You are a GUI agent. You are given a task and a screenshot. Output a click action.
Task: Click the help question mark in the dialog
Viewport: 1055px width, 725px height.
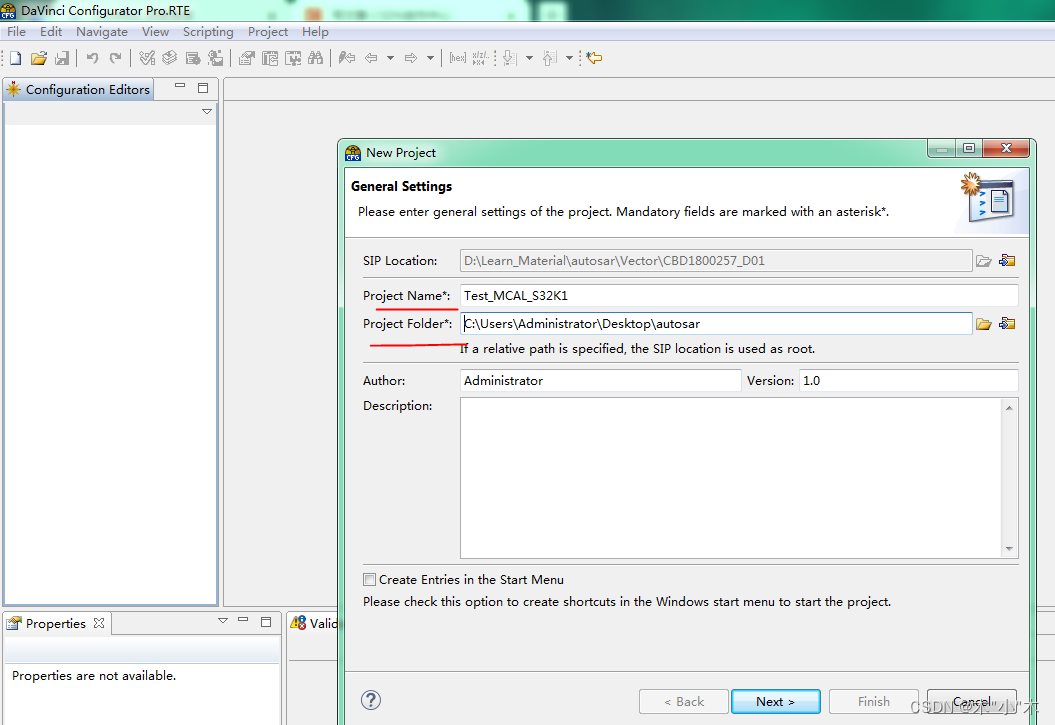pos(371,700)
